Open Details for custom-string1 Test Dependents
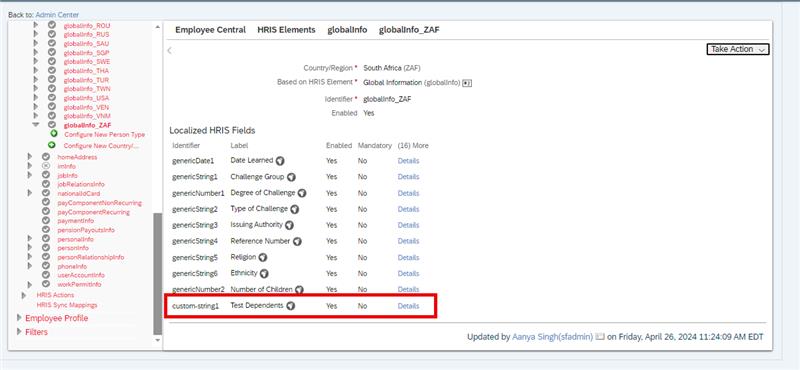Image resolution: width=800 pixels, height=370 pixels. [408, 306]
